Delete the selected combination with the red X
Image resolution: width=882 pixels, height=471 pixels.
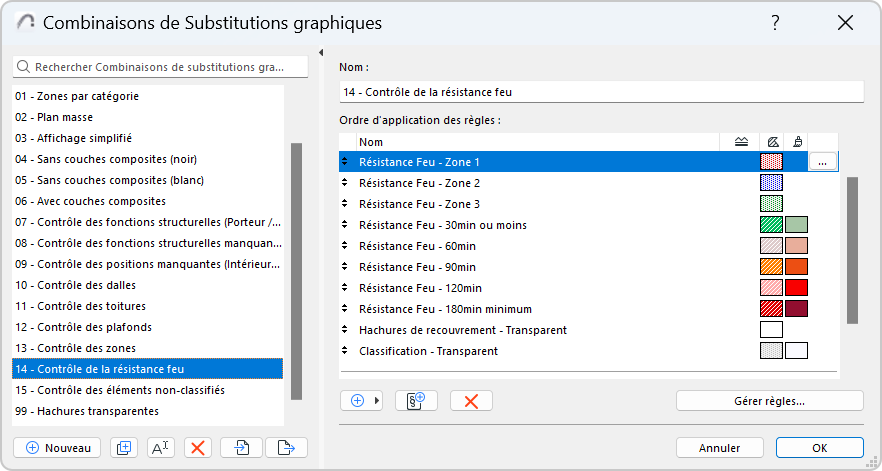point(198,448)
